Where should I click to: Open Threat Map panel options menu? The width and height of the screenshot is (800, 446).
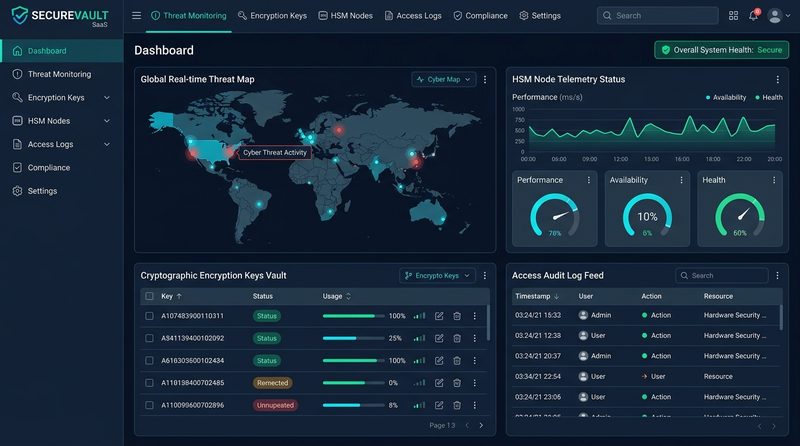coord(485,80)
